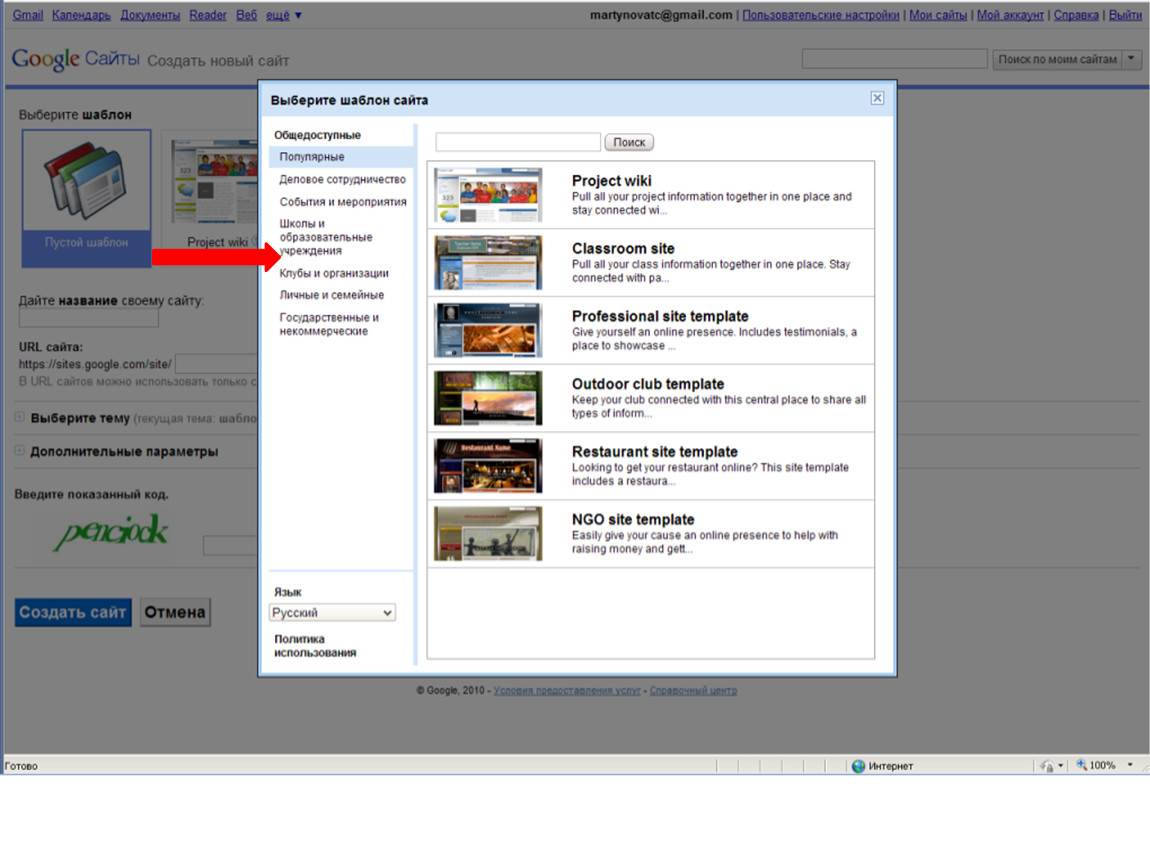
Task: Open Пользовательские настройки link
Action: tap(821, 15)
